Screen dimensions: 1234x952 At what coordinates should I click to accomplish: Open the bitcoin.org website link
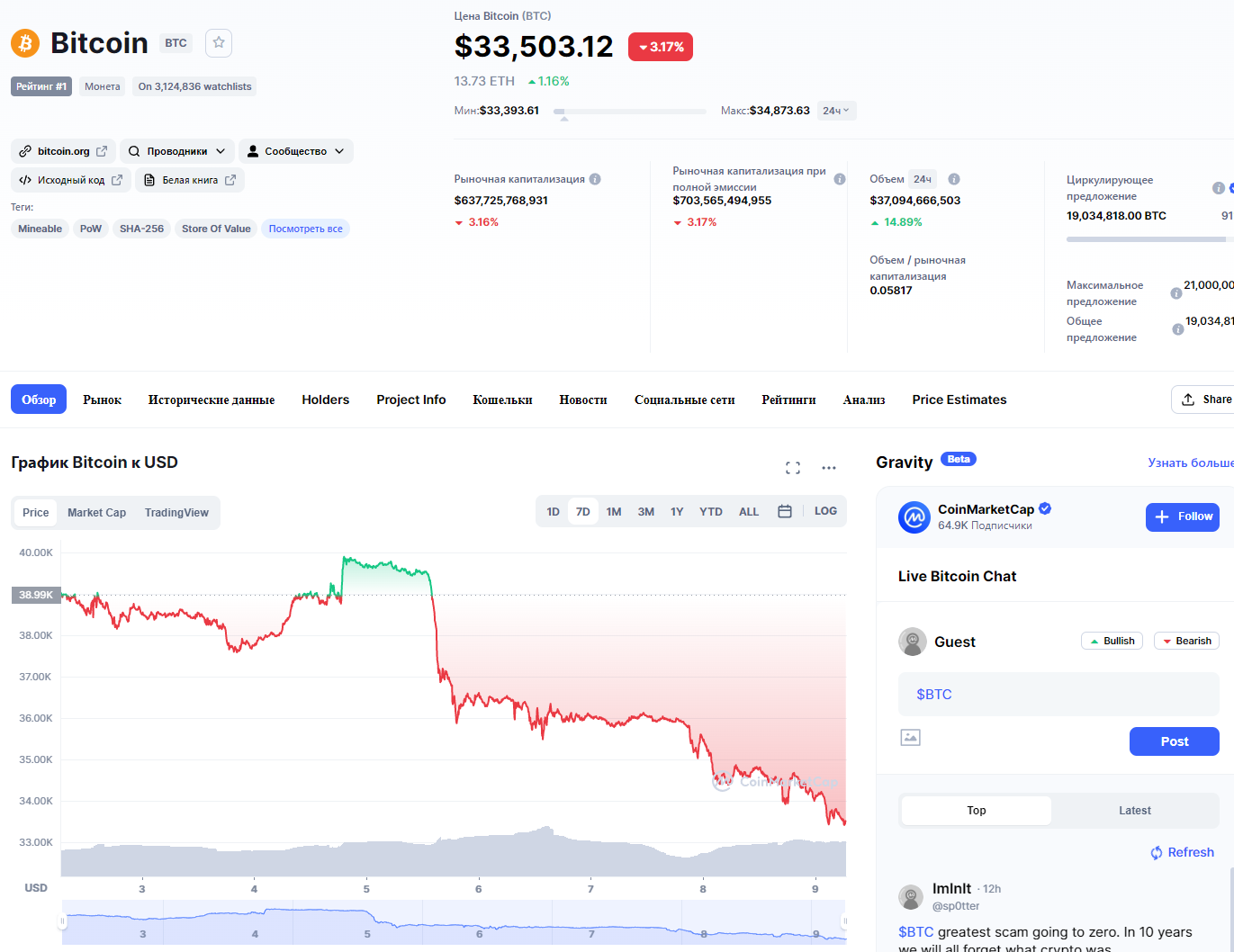64,151
